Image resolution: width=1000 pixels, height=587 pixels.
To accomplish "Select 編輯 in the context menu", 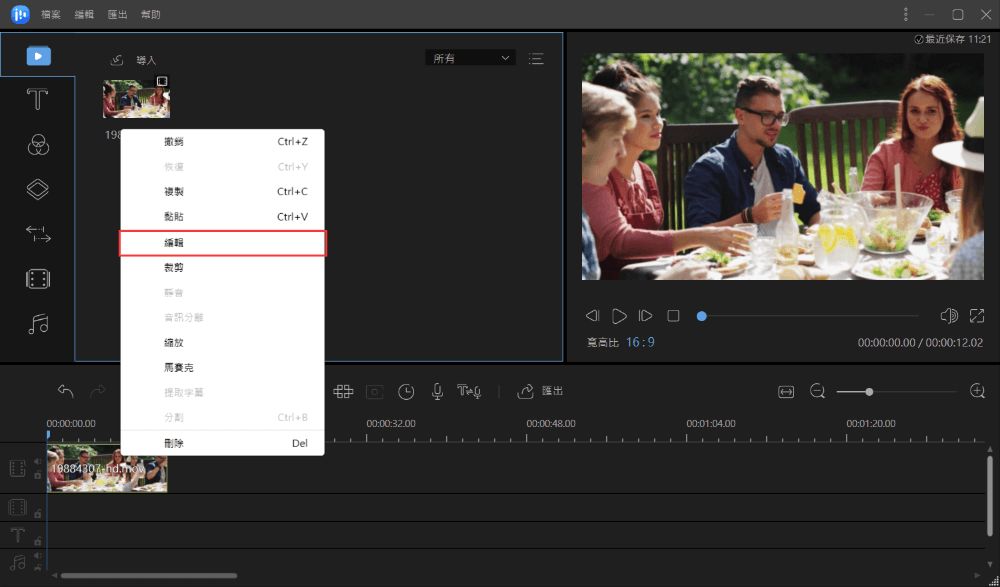I will 223,243.
